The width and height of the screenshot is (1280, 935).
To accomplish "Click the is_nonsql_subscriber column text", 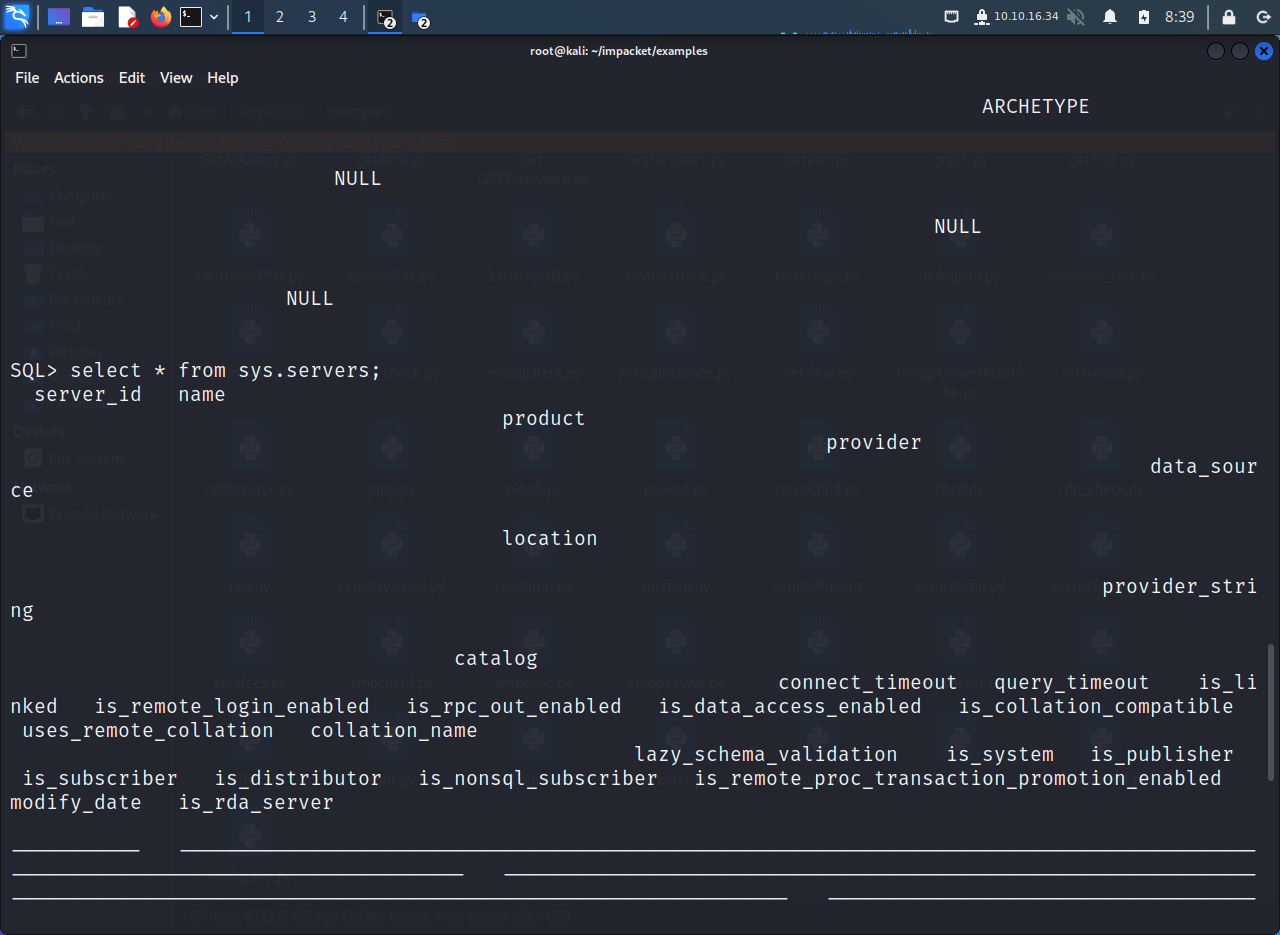I will point(538,779).
